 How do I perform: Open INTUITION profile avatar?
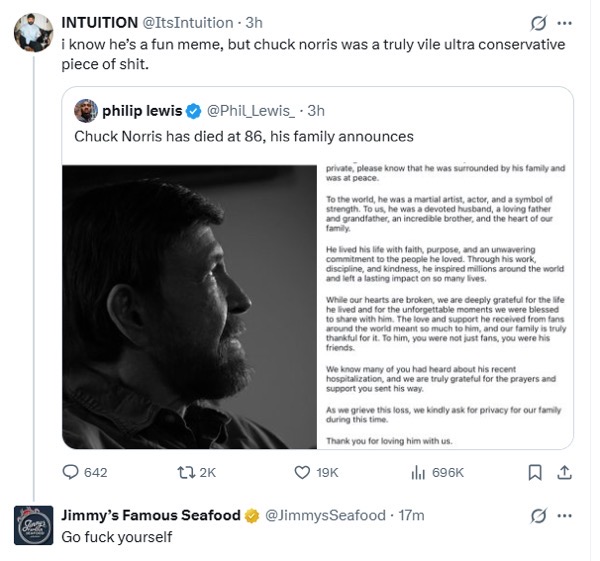click(31, 33)
